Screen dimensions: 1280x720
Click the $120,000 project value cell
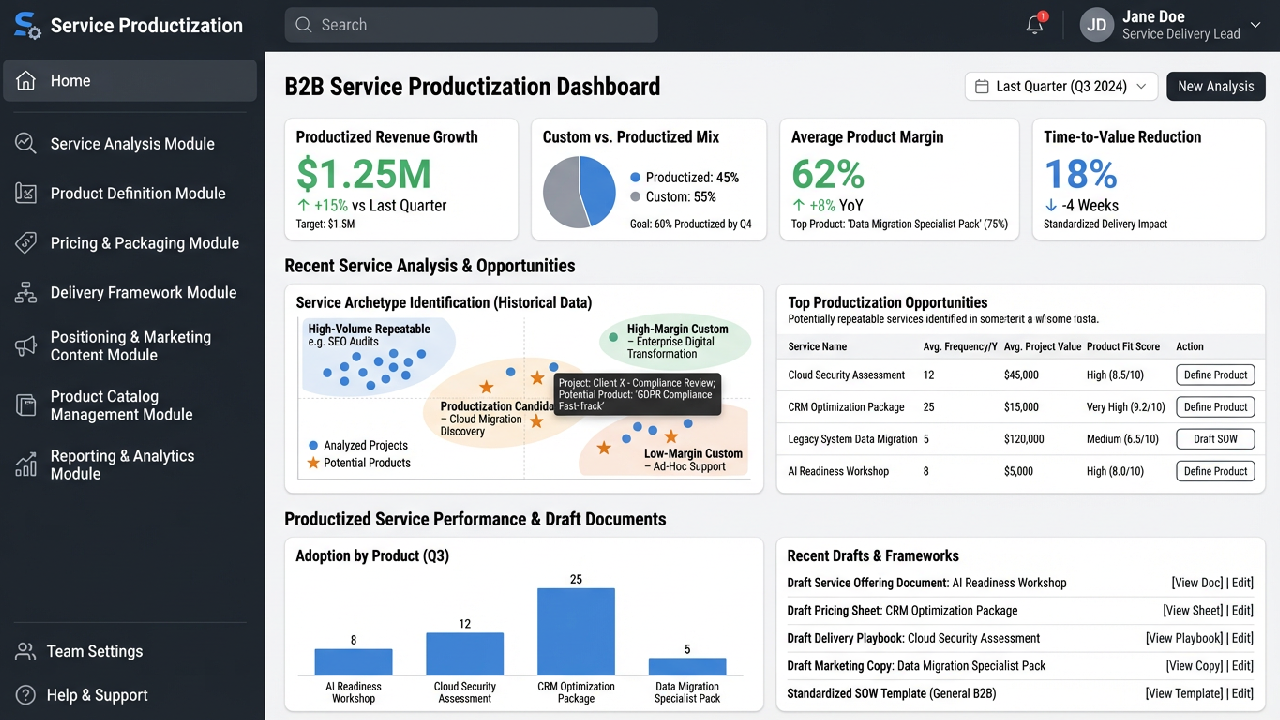[1024, 439]
